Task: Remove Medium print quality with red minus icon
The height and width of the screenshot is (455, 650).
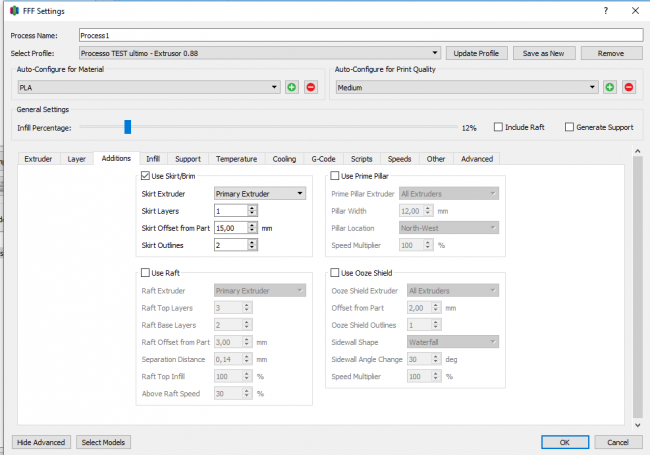Action: [x=629, y=88]
